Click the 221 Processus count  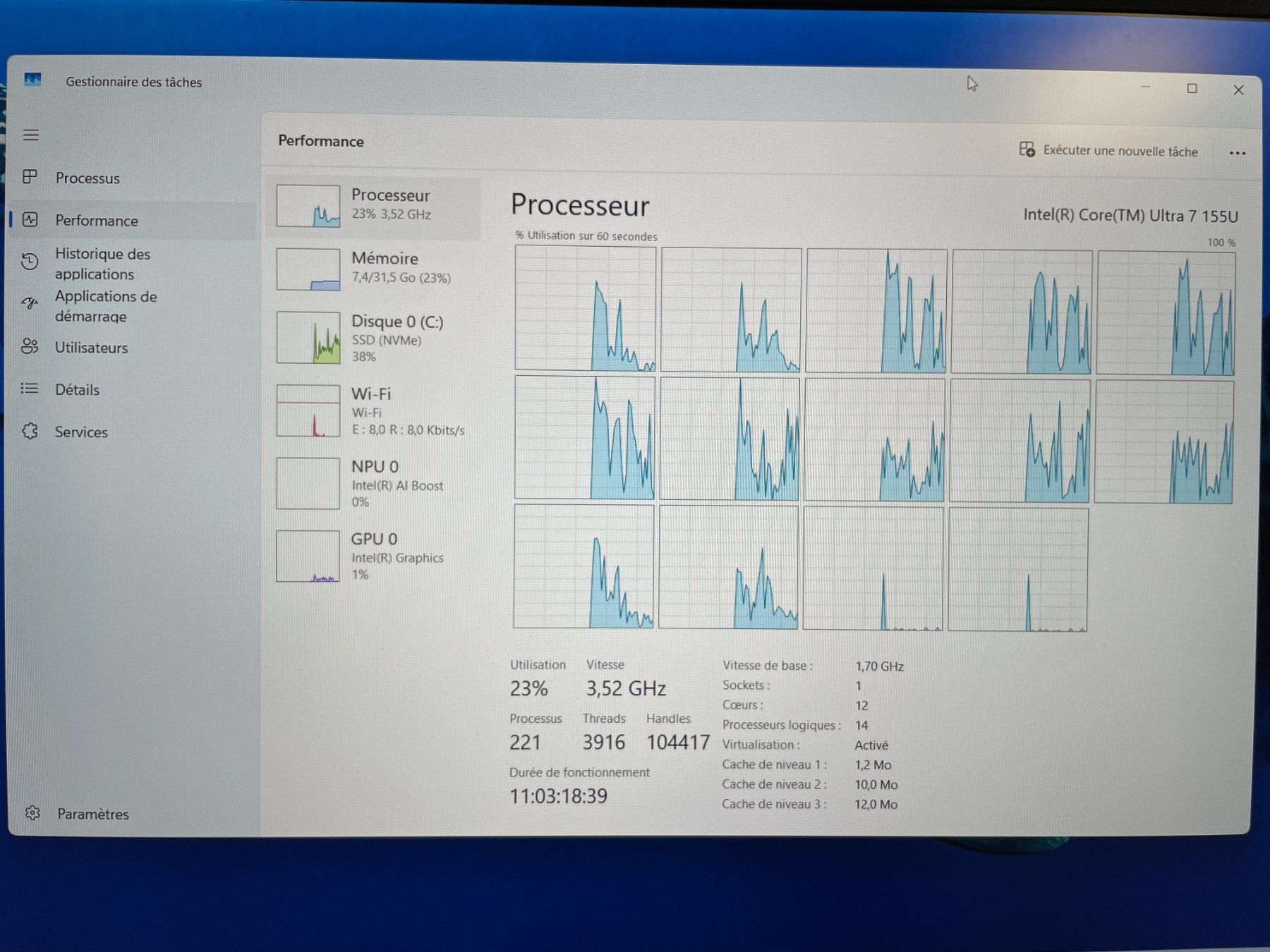click(x=525, y=742)
